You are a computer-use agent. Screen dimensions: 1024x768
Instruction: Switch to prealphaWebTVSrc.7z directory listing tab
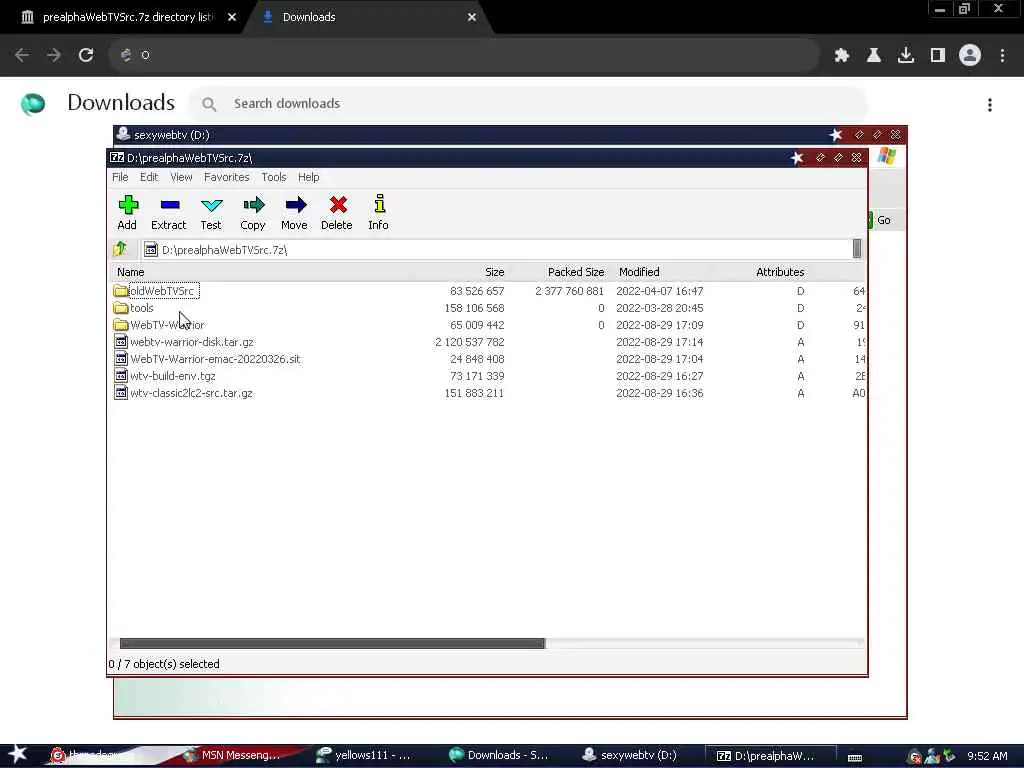pos(128,17)
